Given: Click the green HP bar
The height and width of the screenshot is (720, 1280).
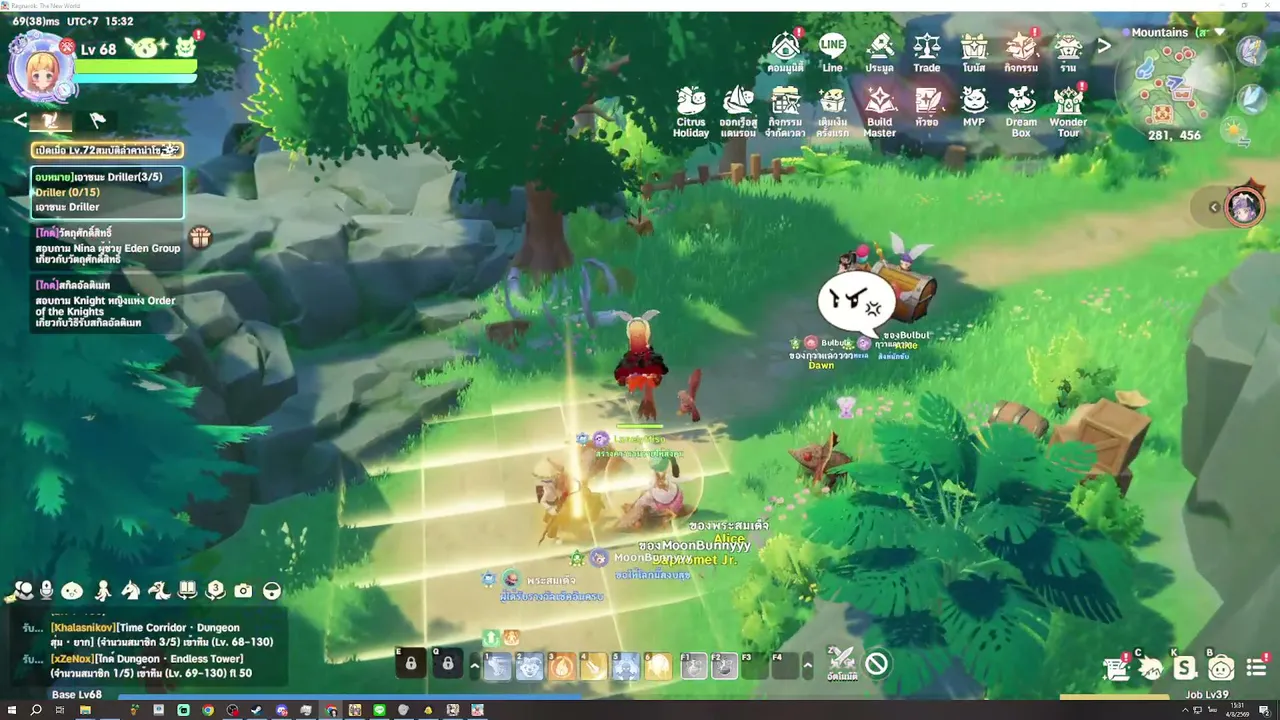Looking at the screenshot, I should (x=136, y=65).
